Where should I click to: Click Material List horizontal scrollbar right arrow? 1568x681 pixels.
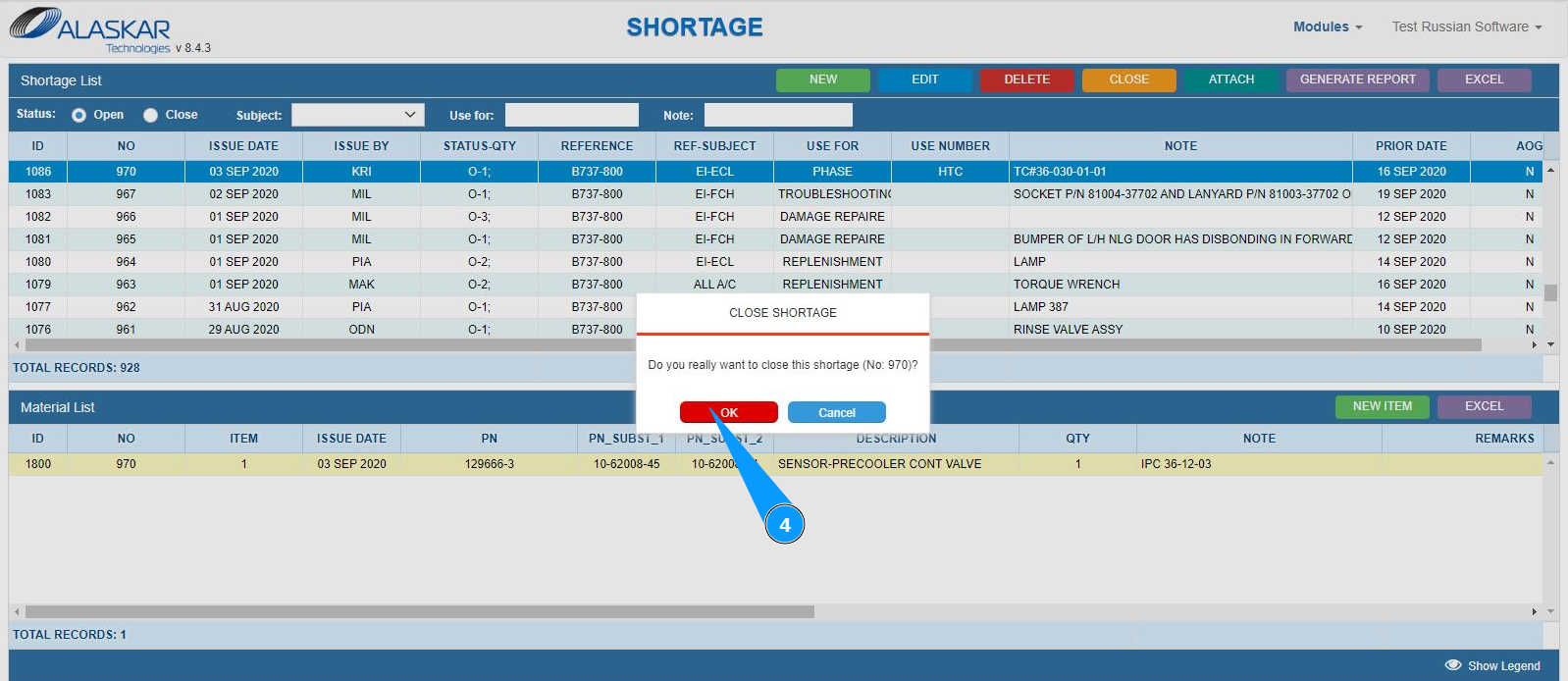[1535, 611]
